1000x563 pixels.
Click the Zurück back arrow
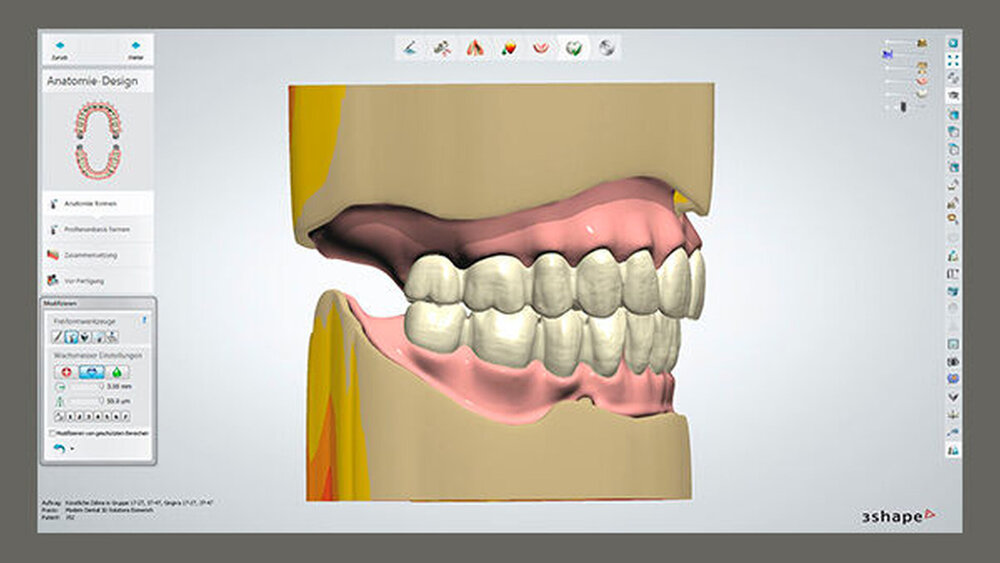coord(61,47)
